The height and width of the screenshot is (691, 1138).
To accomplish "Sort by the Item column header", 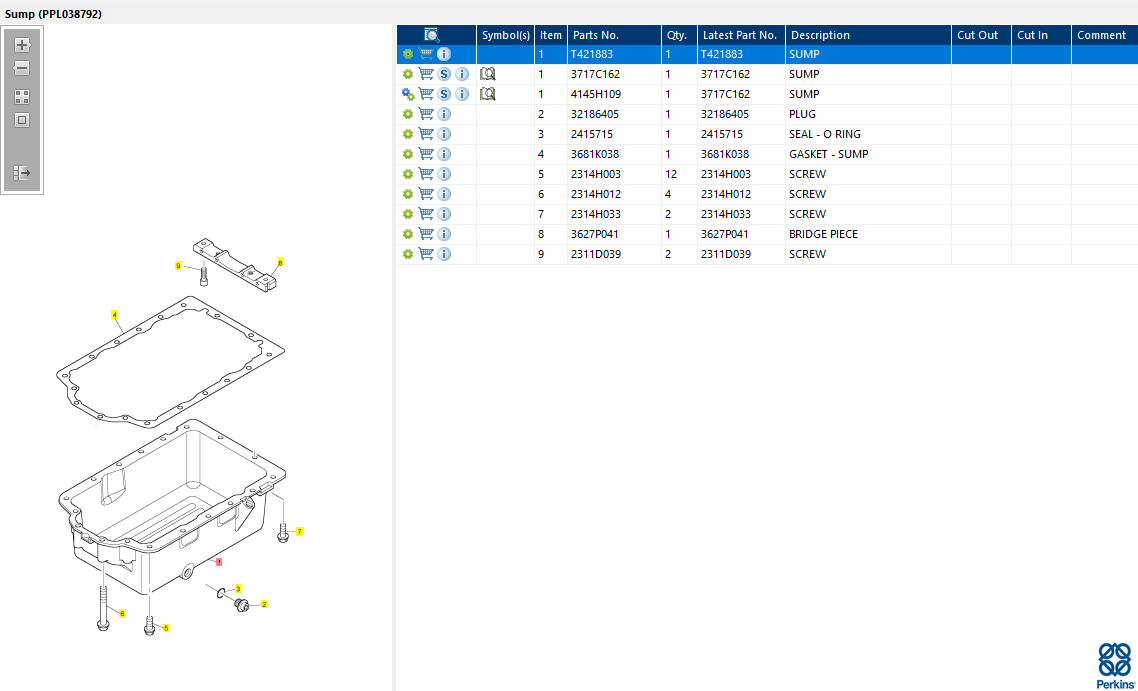I will pos(551,35).
